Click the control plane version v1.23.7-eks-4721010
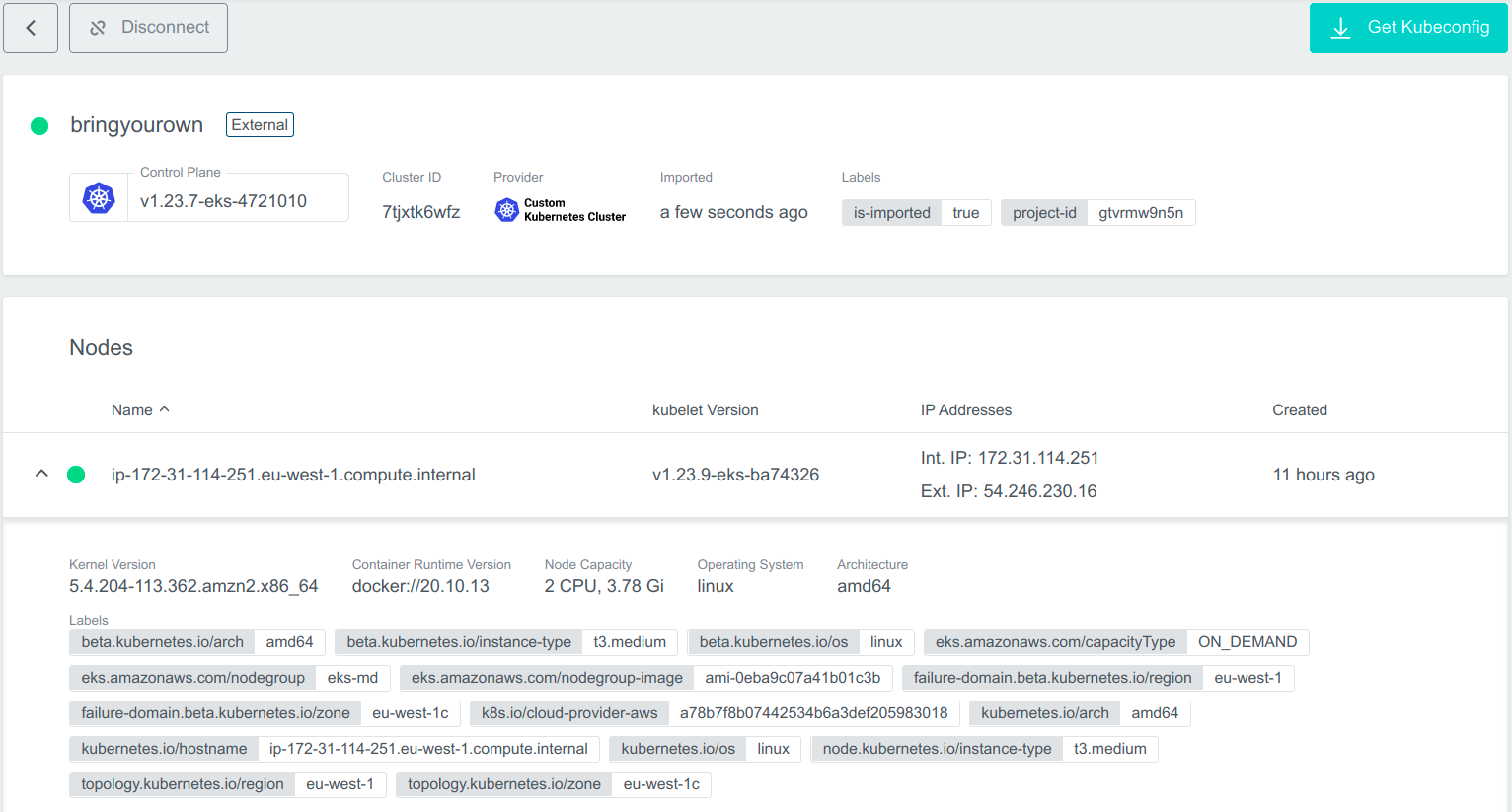Screen dimensions: 1512x812 (x=223, y=201)
